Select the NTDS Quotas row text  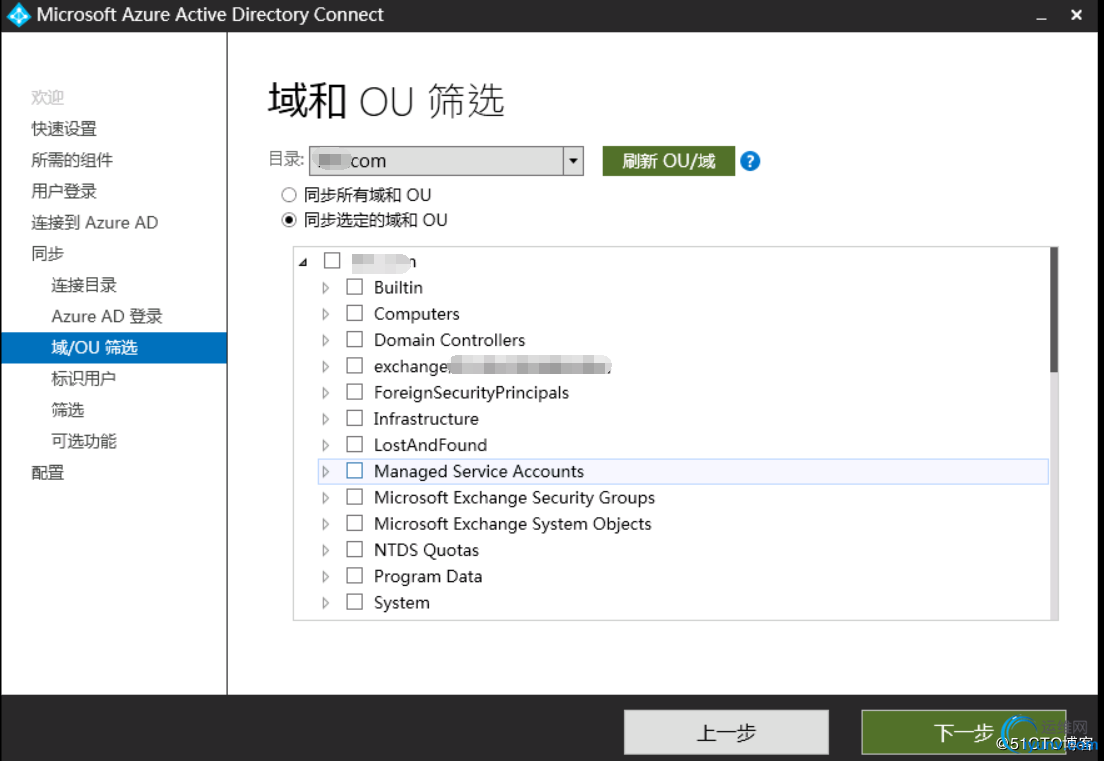(426, 551)
